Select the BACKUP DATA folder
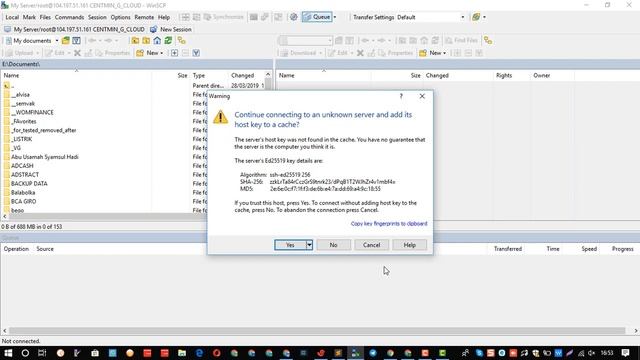 pos(29,184)
